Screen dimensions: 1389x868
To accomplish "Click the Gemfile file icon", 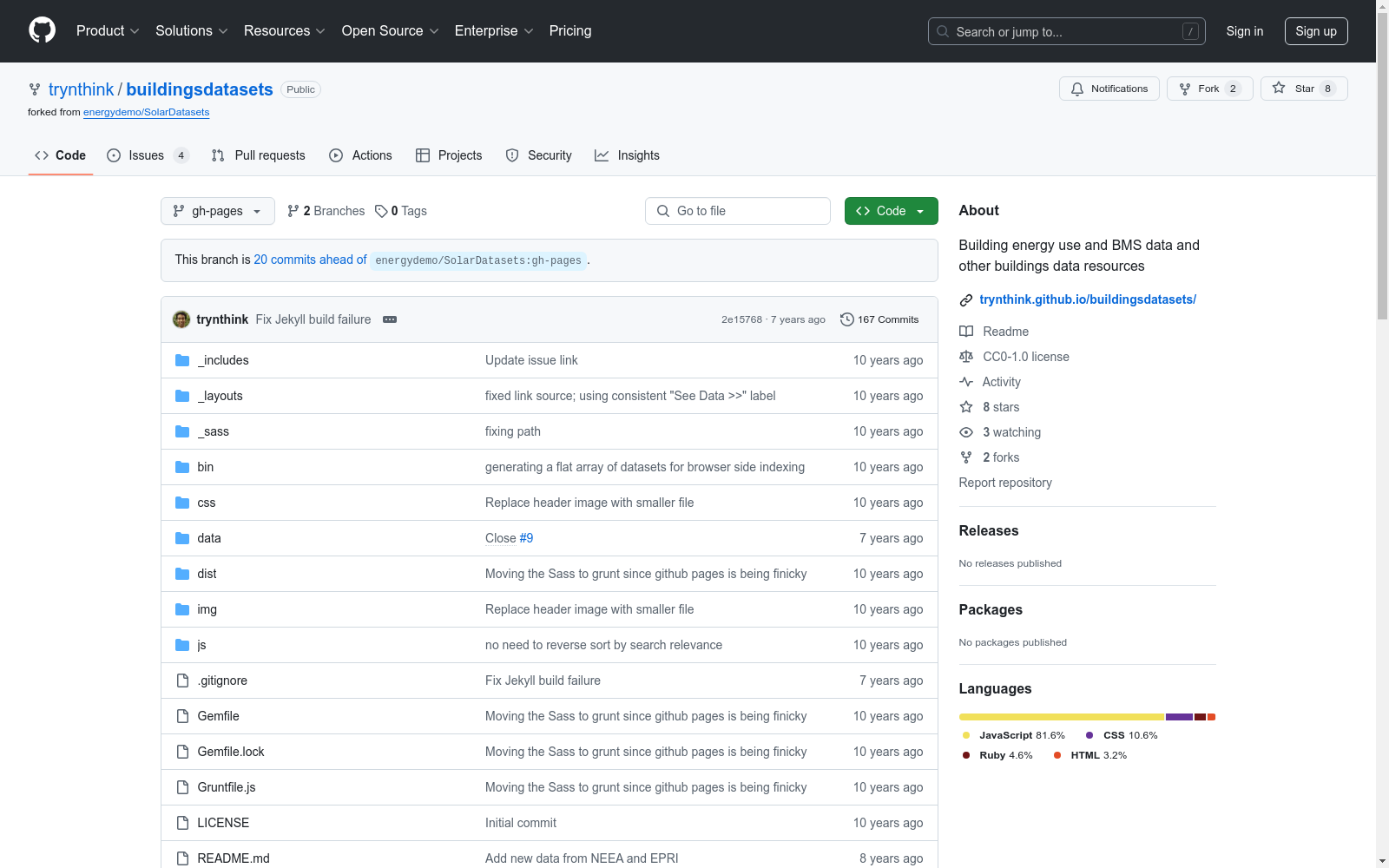I will tap(182, 716).
